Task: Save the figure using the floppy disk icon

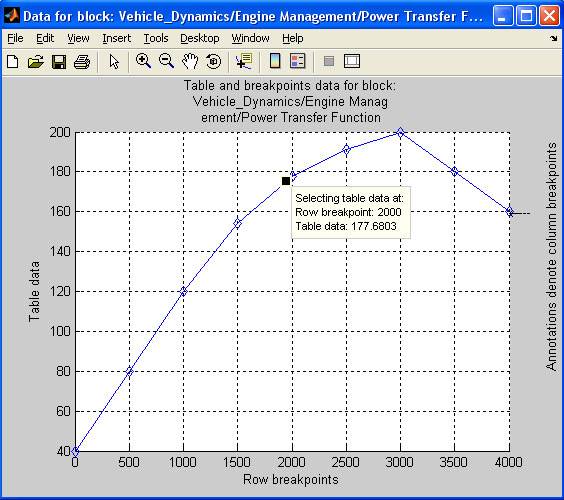Action: (x=59, y=62)
